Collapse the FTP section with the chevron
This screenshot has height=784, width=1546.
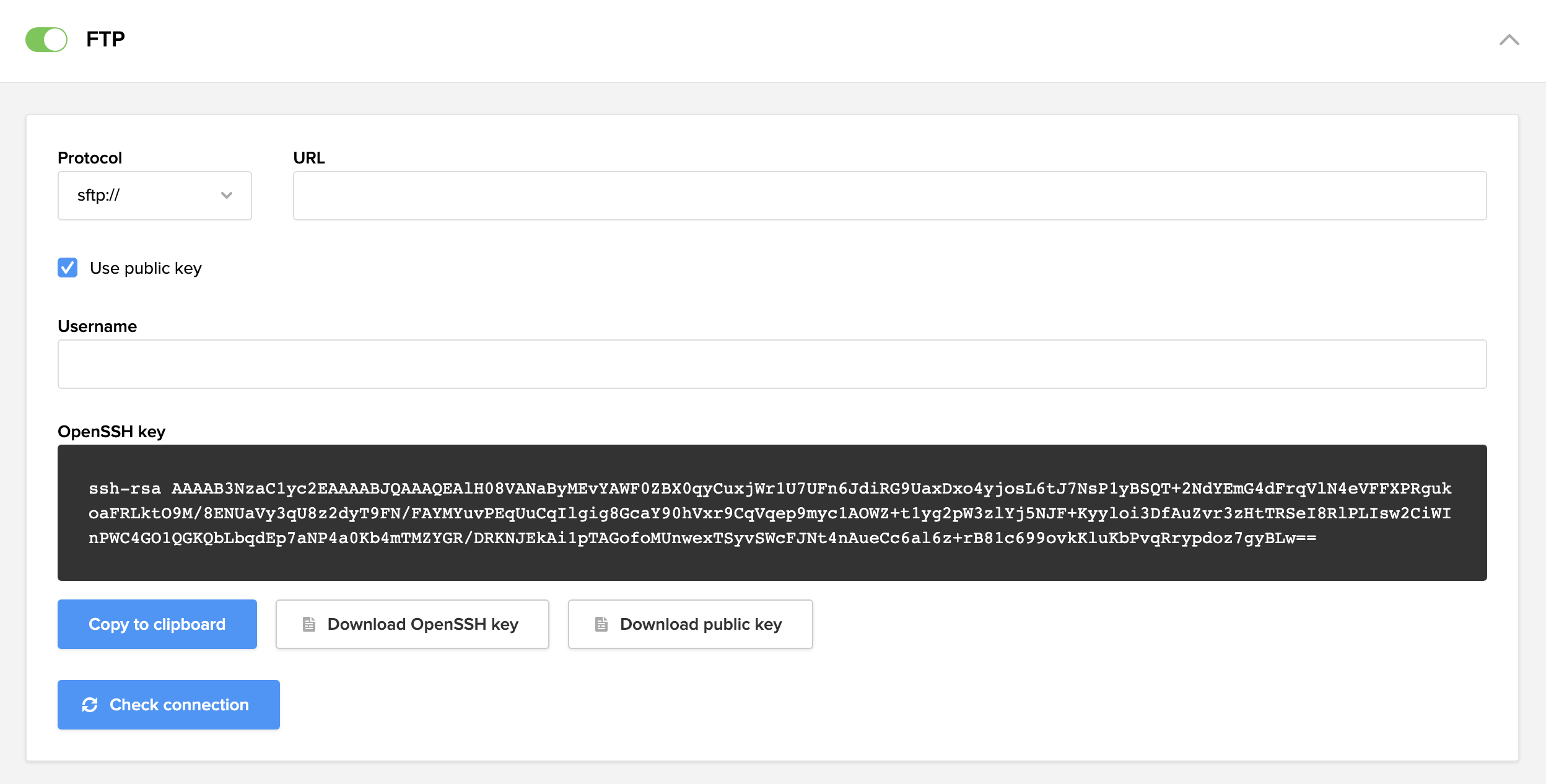[x=1509, y=40]
